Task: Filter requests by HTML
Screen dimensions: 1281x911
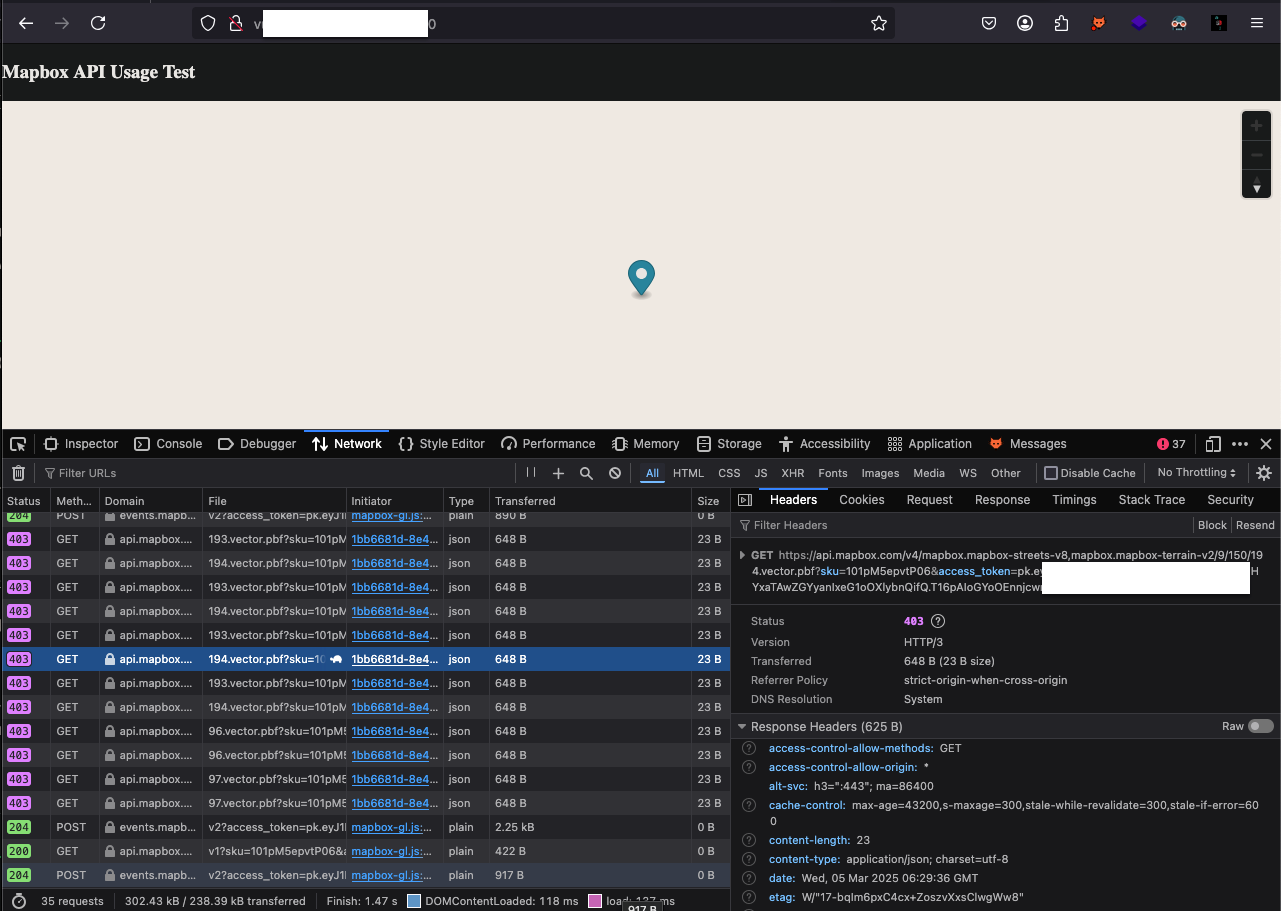Action: coord(688,473)
